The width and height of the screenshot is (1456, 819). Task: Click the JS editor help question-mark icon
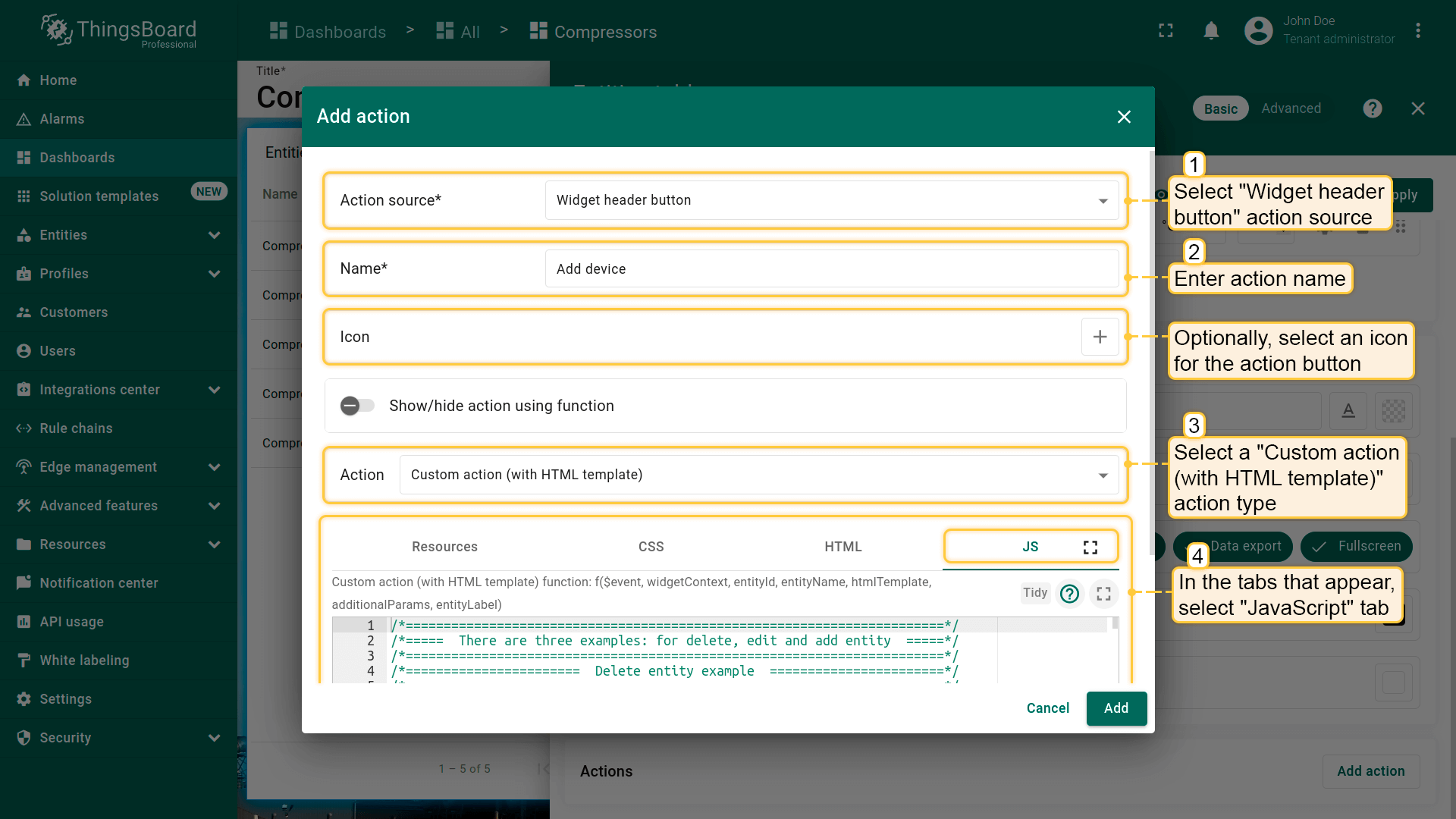[x=1069, y=594]
